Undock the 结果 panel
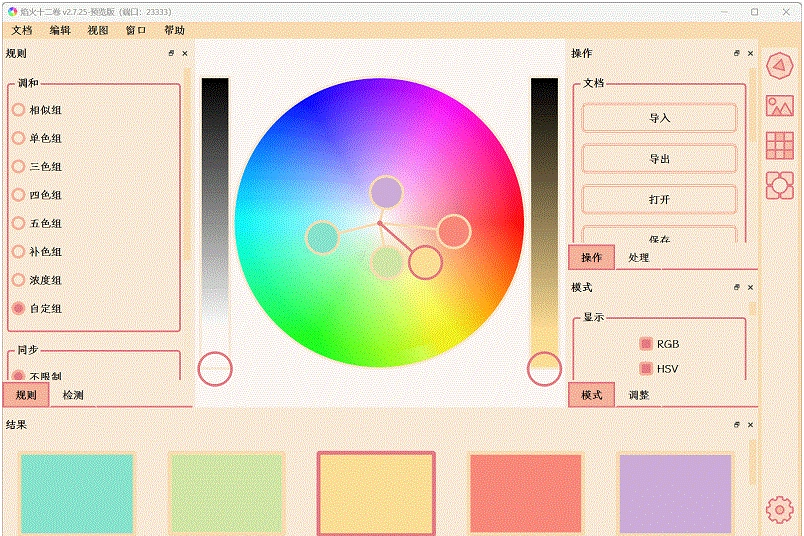The height and width of the screenshot is (536, 804). coord(737,425)
